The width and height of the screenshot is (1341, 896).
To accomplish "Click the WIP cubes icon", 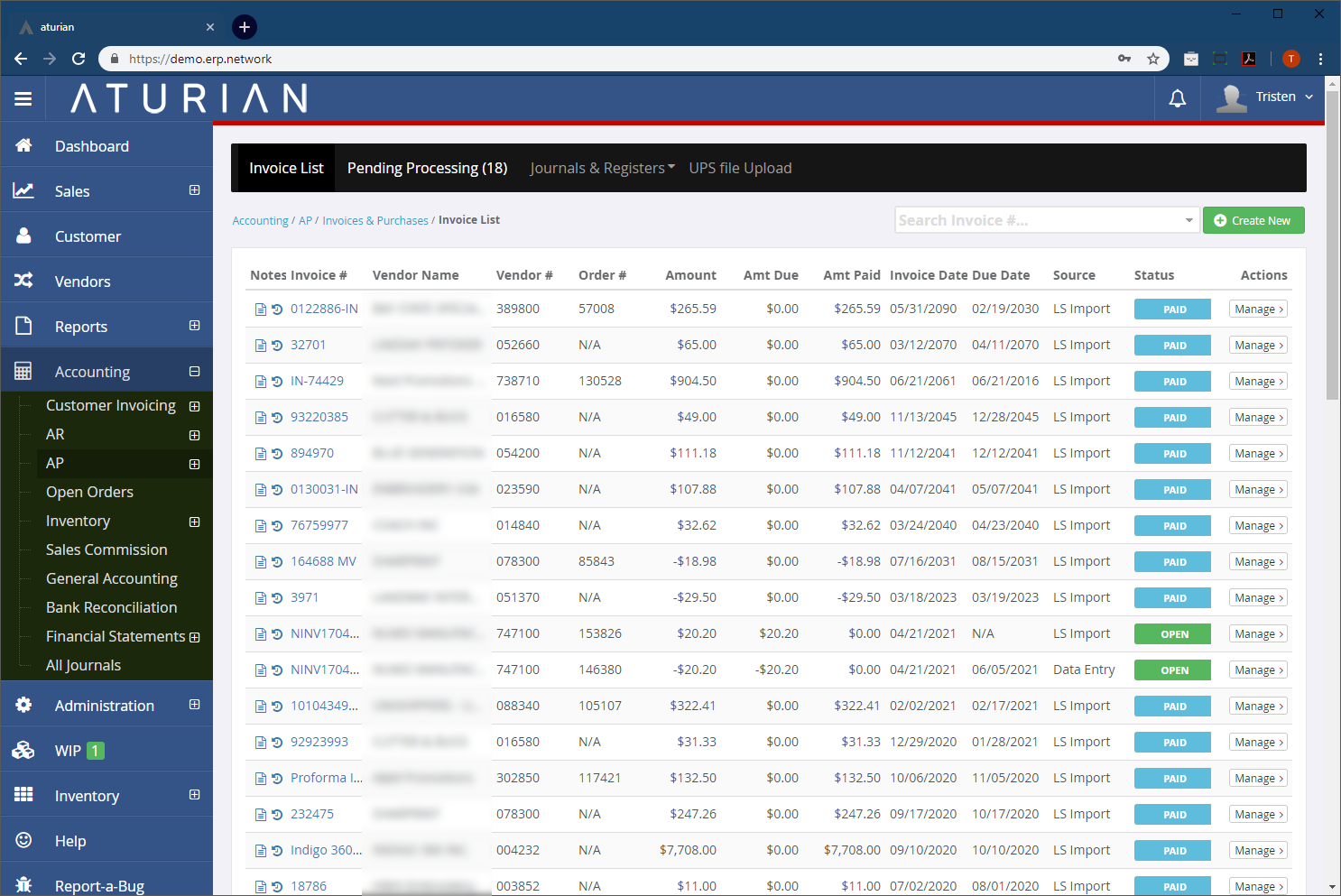I will [23, 750].
